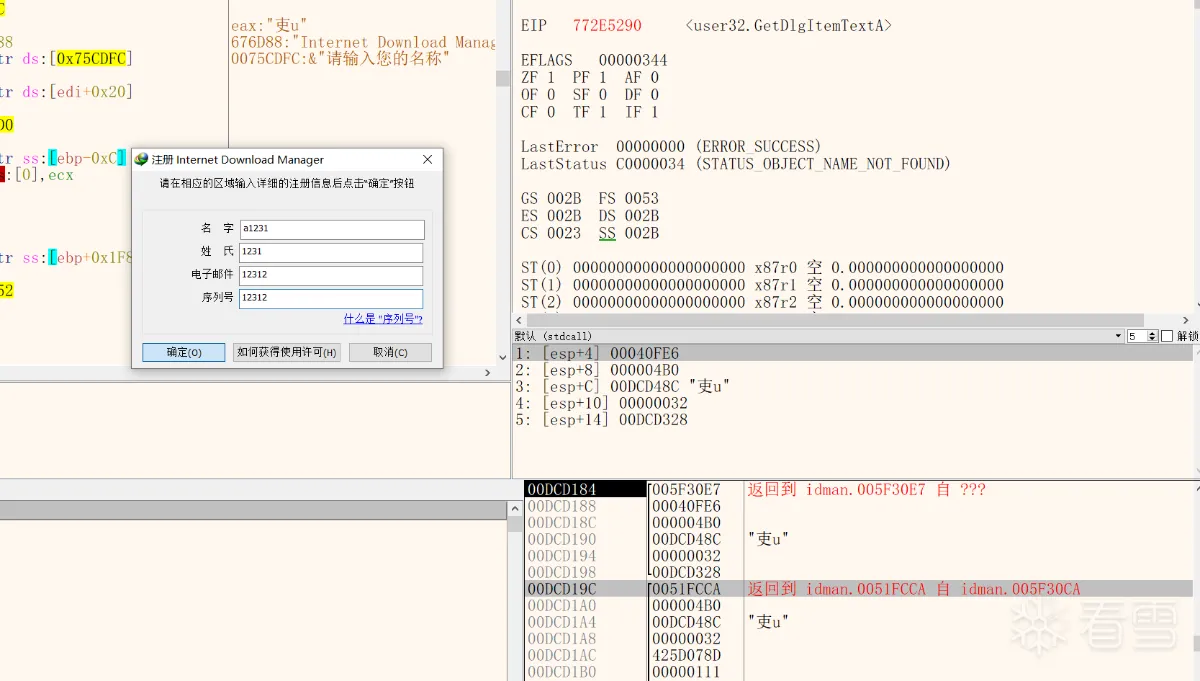
Task: Click the PF 1 flag
Action: [589, 77]
